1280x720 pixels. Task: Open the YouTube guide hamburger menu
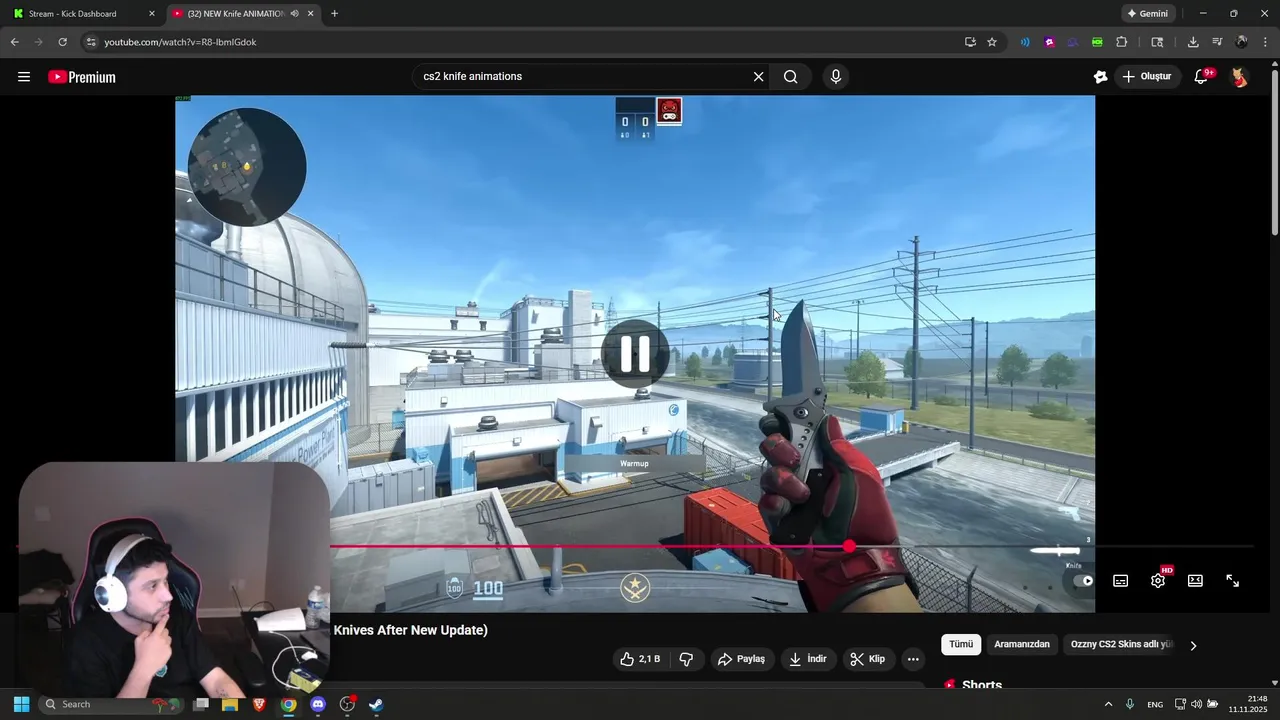pyautogui.click(x=24, y=77)
